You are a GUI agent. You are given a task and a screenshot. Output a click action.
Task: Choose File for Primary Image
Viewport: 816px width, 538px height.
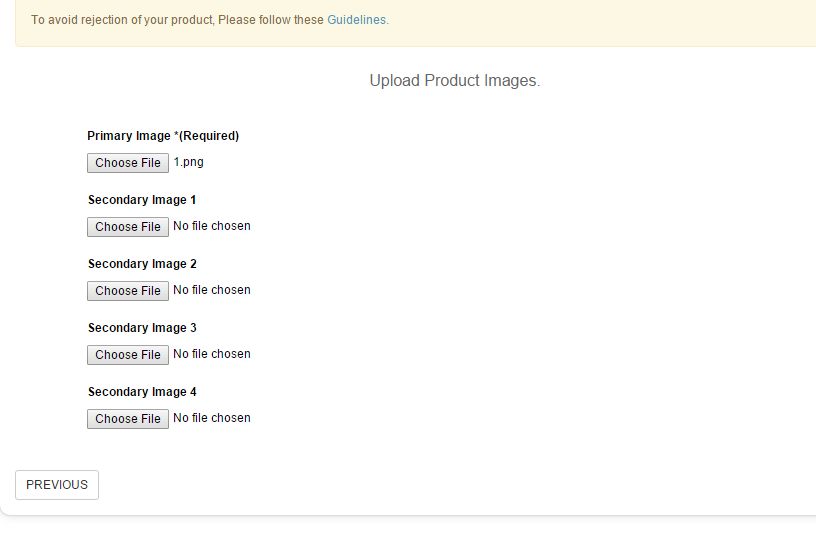(x=128, y=163)
